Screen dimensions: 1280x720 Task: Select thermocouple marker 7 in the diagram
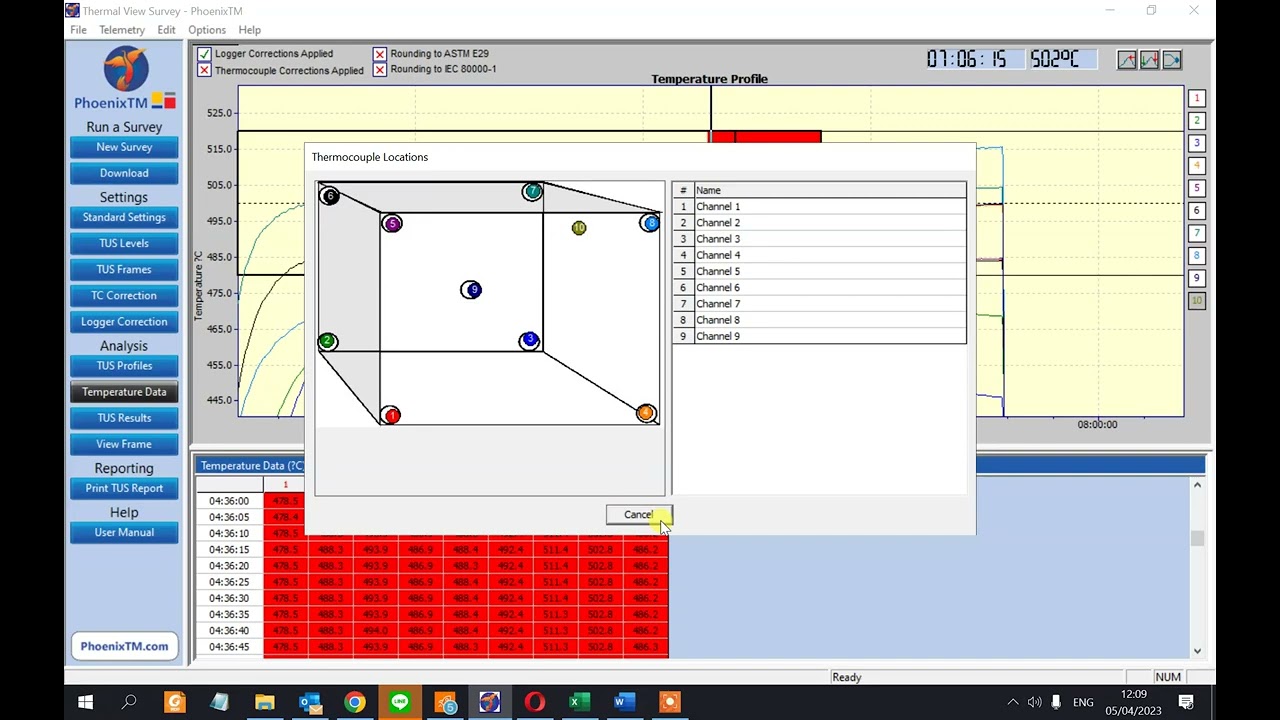(533, 191)
